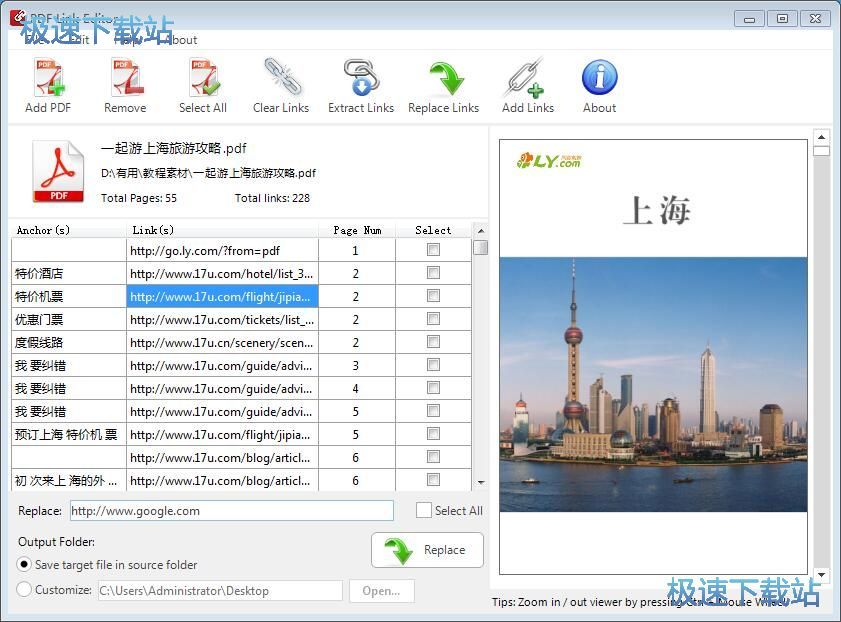The image size is (841, 622).
Task: Click the preview pane's scroll-down arrow
Action: click(x=821, y=575)
